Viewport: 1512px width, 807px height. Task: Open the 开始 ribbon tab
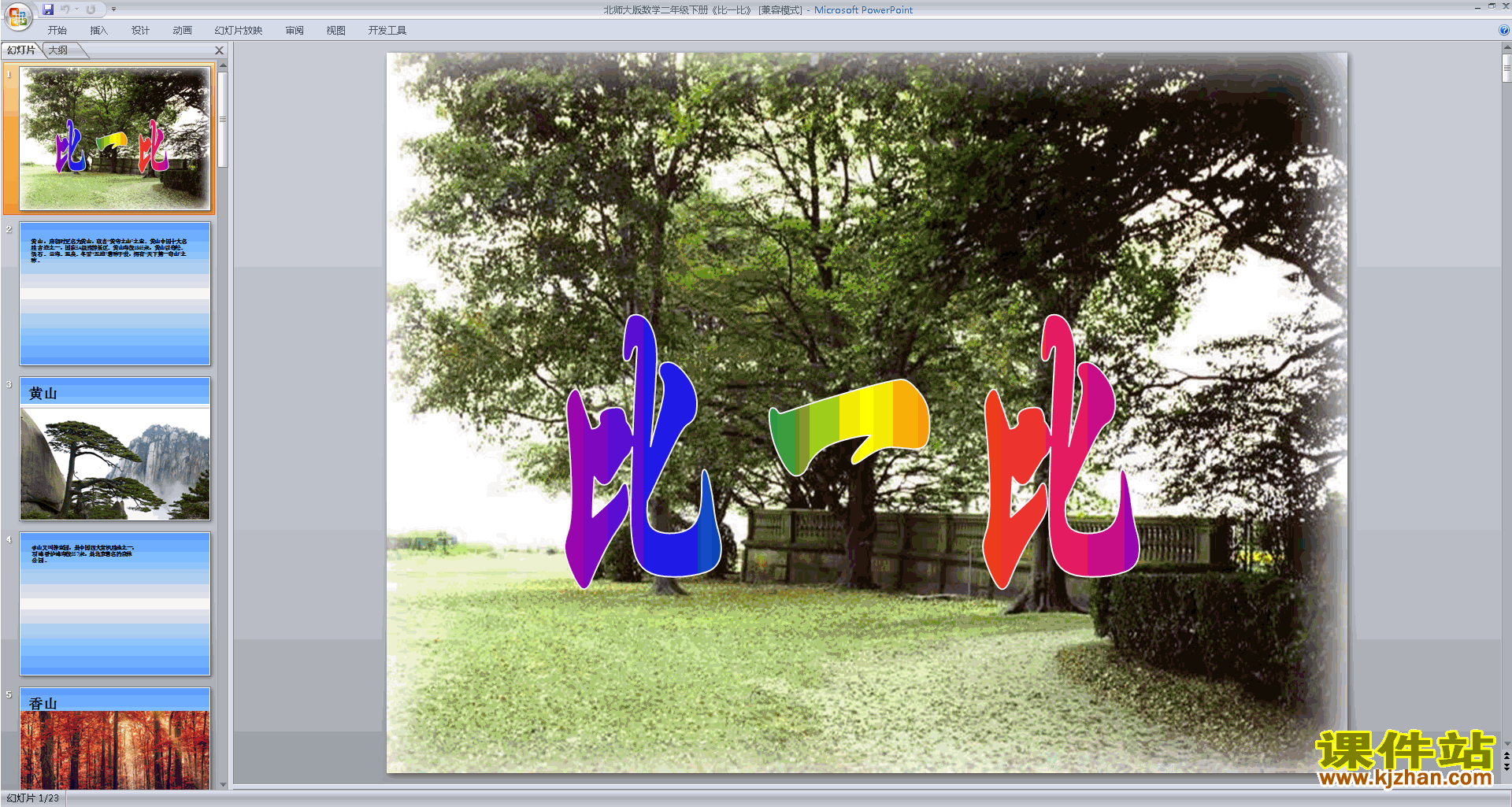(57, 31)
